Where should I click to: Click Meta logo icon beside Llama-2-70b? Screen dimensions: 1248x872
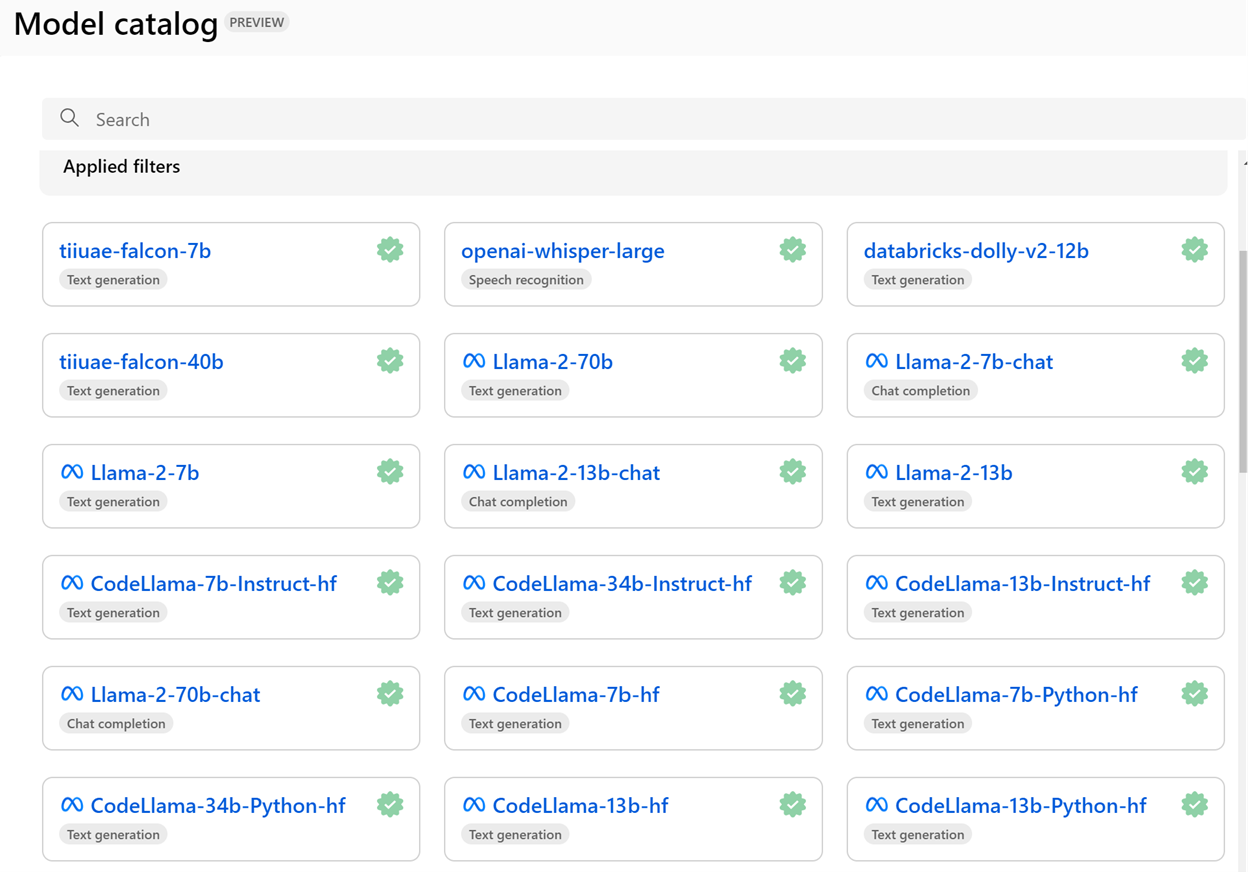(474, 361)
